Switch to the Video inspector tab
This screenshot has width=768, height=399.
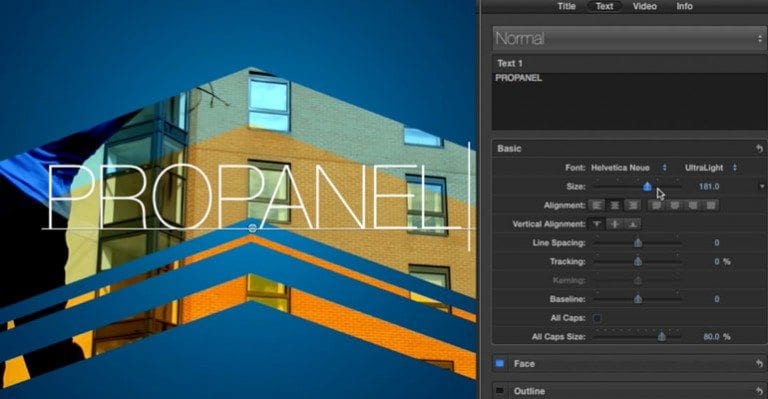tap(644, 6)
